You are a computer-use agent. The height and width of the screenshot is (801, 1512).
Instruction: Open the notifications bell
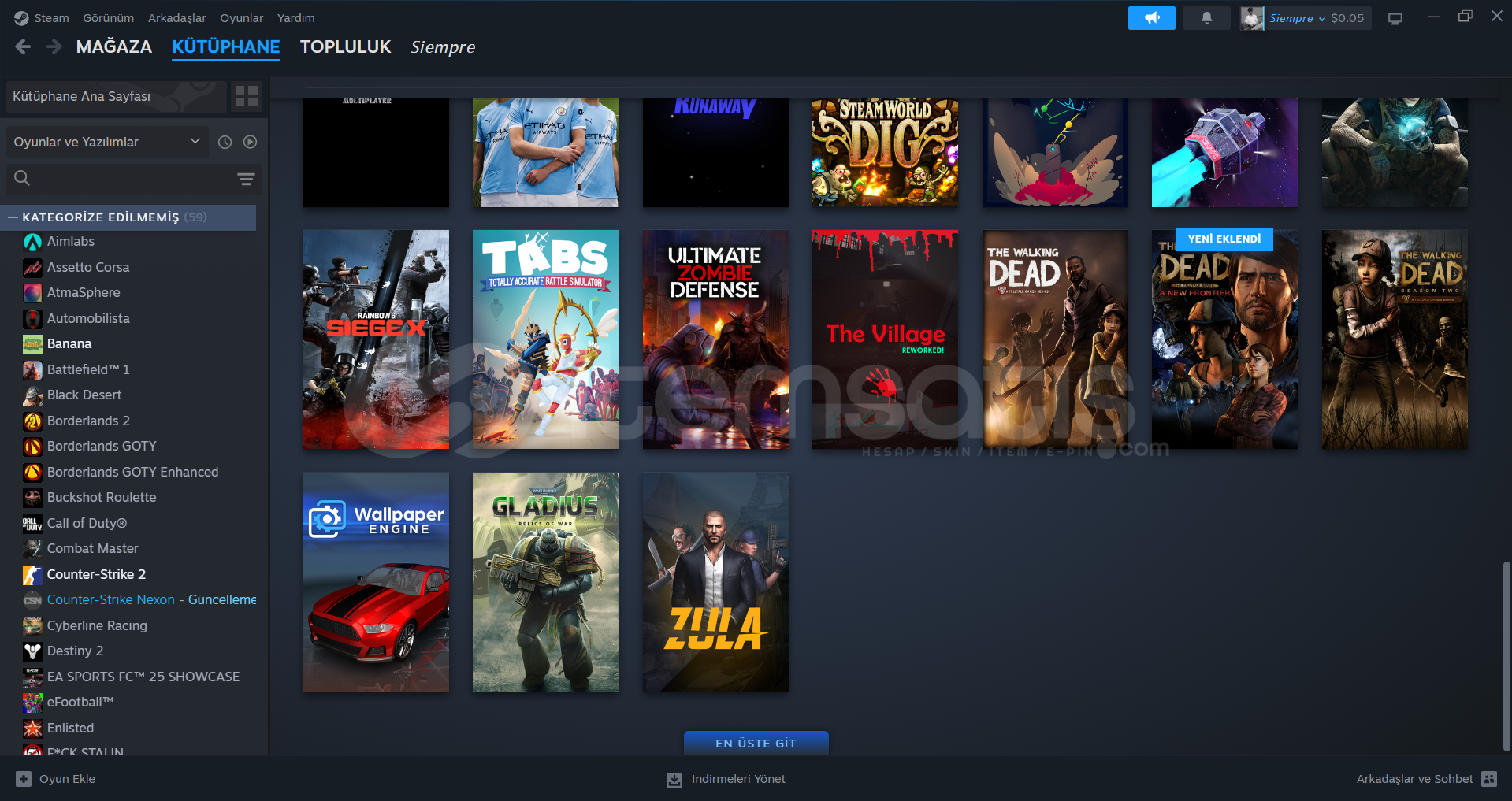coord(1206,18)
